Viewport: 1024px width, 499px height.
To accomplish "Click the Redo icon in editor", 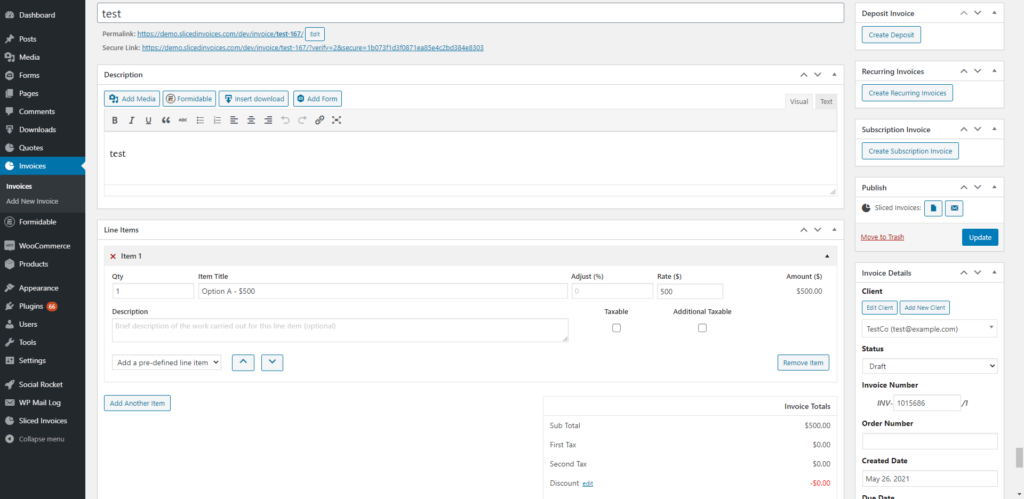I will coord(302,120).
